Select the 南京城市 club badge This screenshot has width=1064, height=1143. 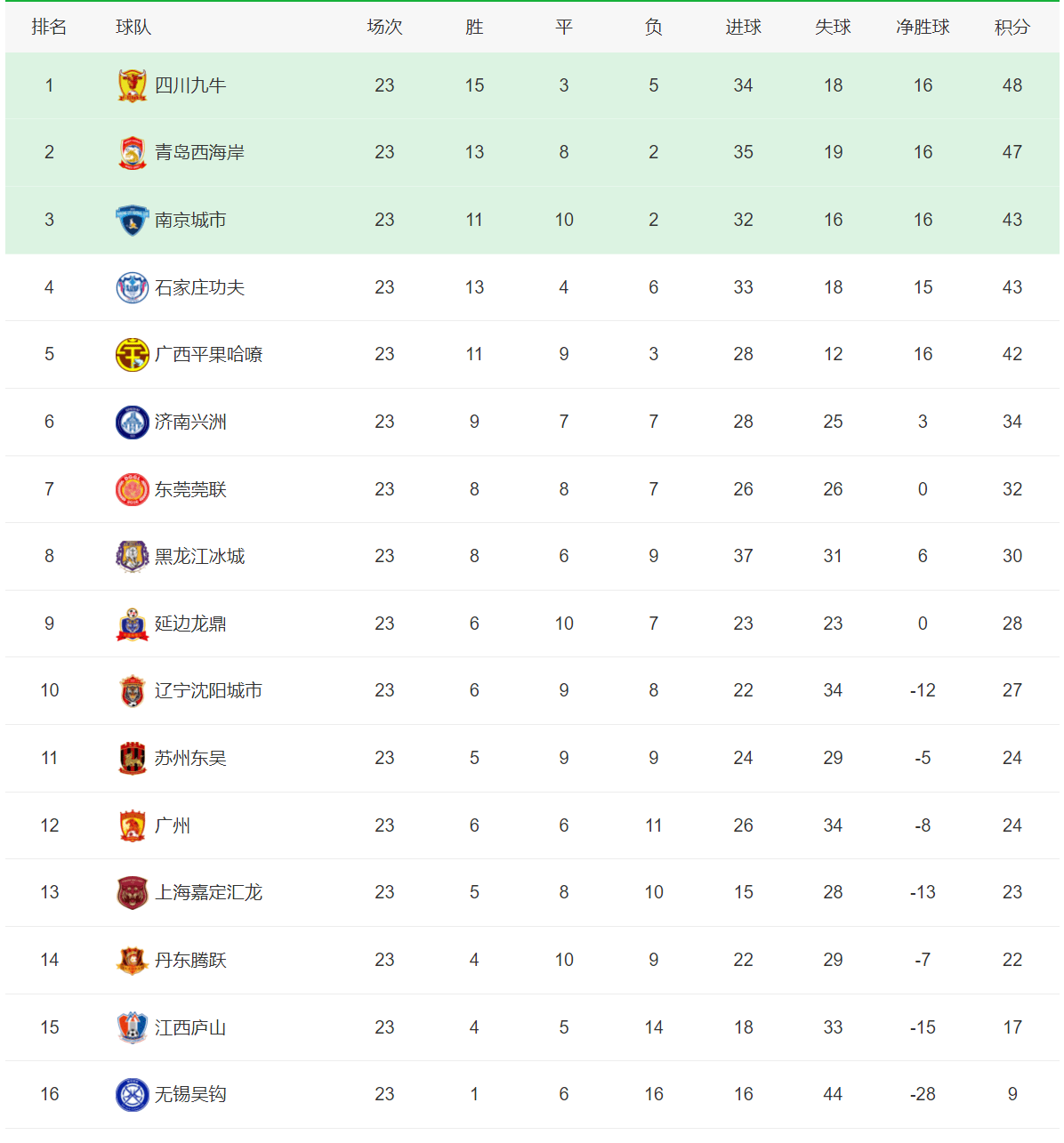coord(133,220)
